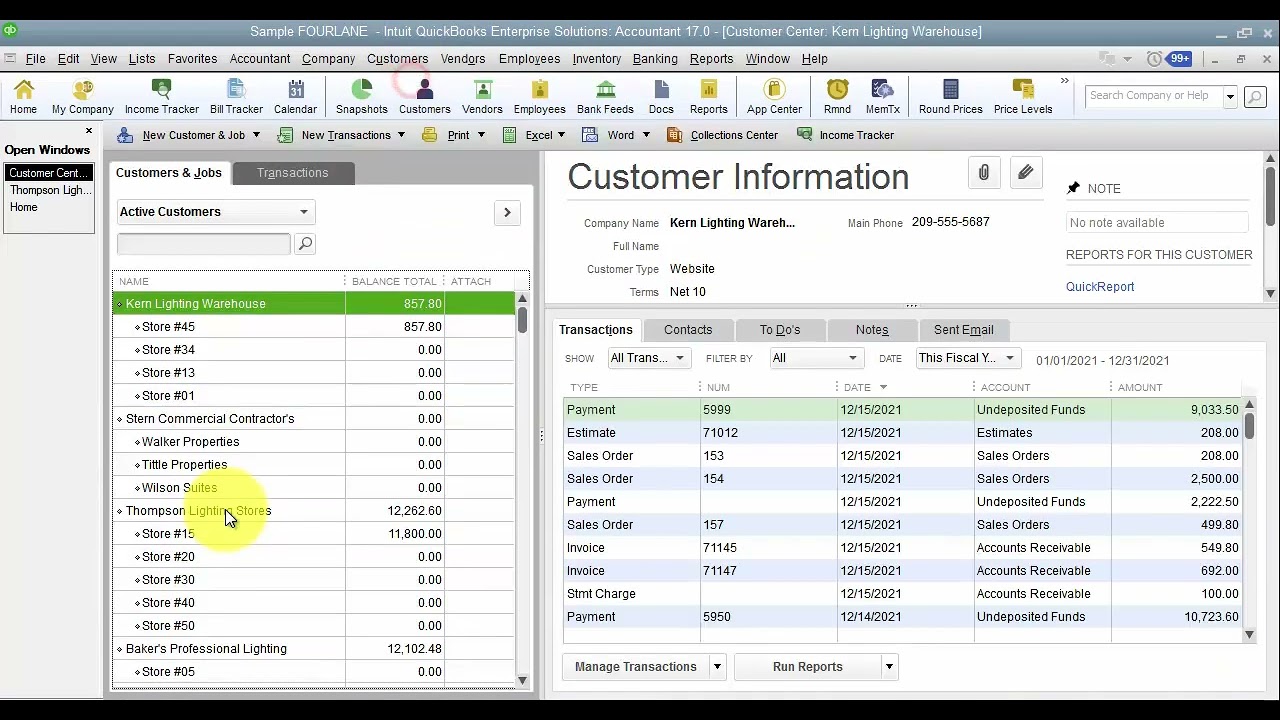
Task: Click the customer search input field
Action: click(x=204, y=244)
